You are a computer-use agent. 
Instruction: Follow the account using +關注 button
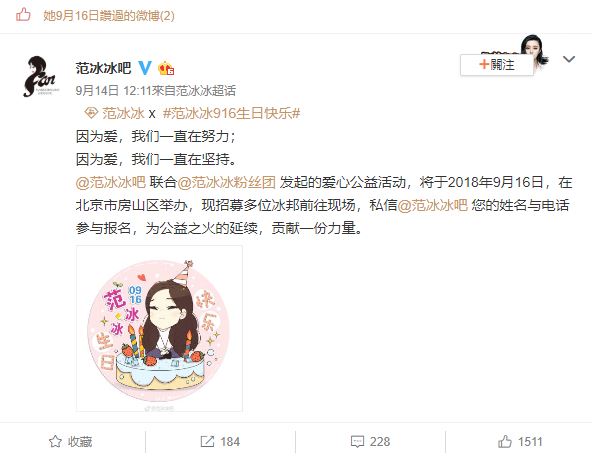(x=497, y=65)
